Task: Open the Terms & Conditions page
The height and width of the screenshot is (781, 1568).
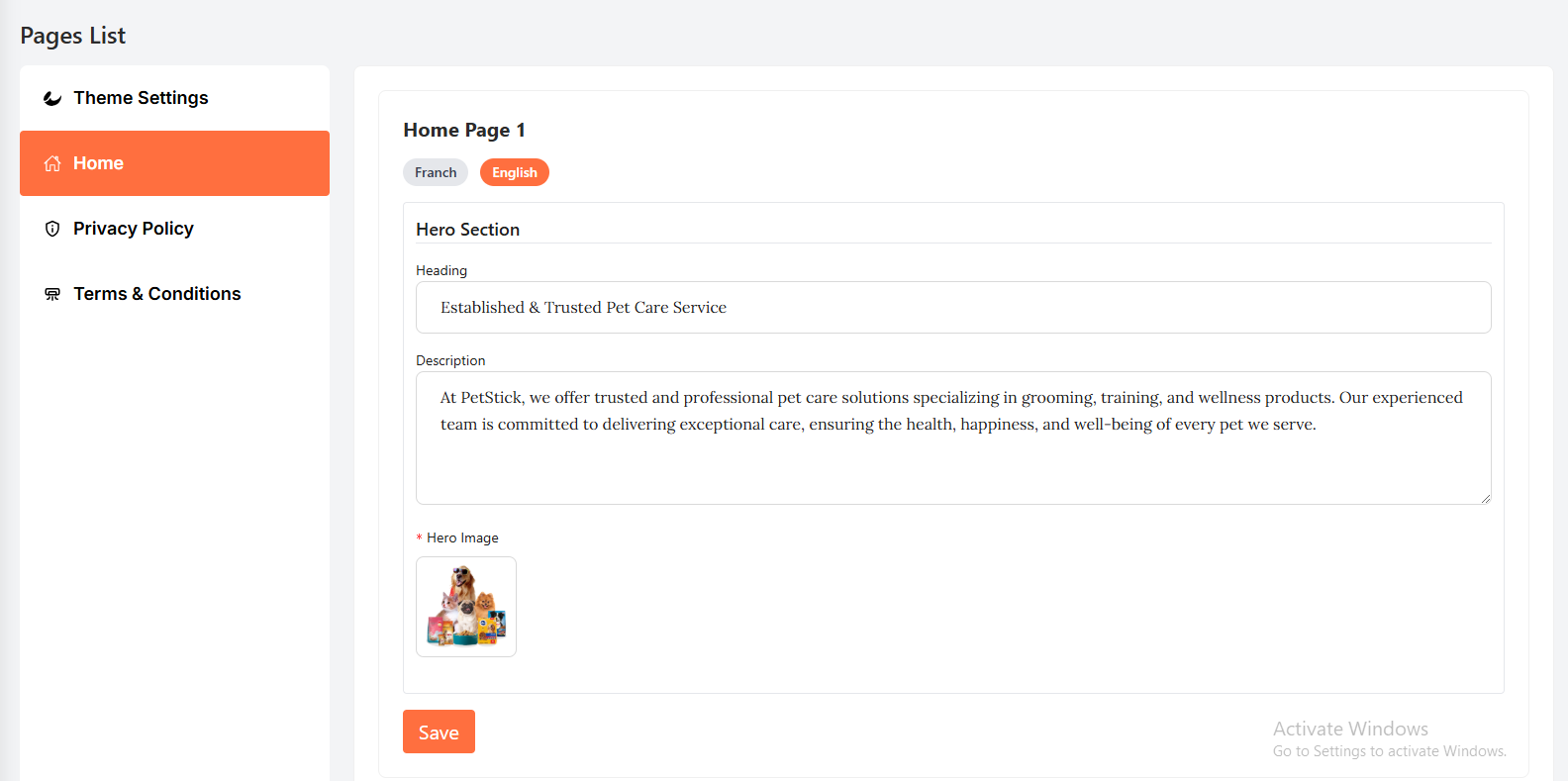Action: (156, 294)
